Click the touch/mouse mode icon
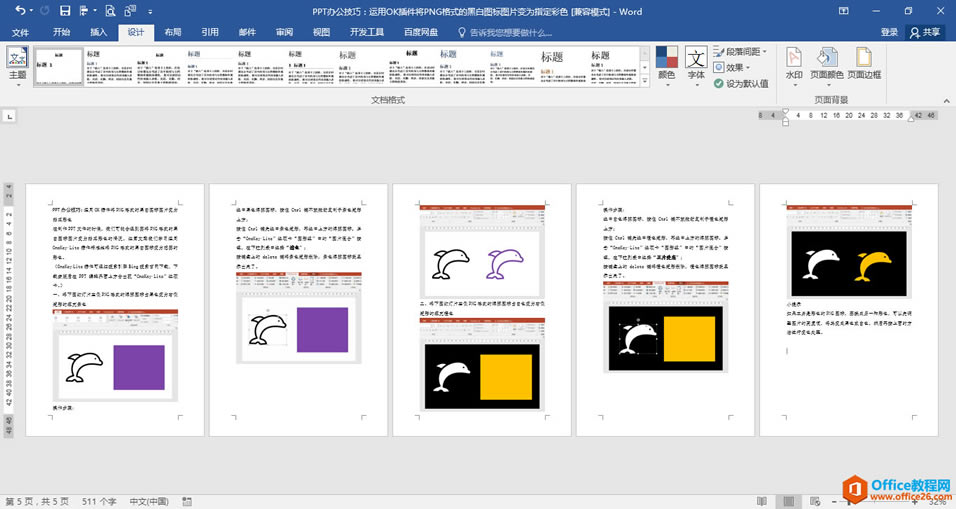956x509 pixels. (130, 10)
